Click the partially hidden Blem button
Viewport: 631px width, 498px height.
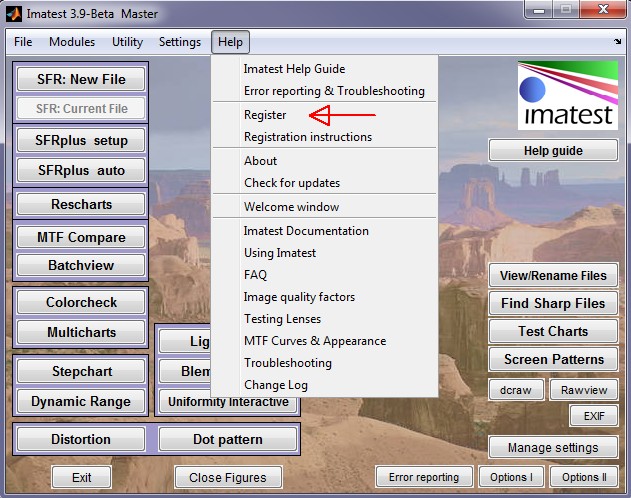point(185,371)
